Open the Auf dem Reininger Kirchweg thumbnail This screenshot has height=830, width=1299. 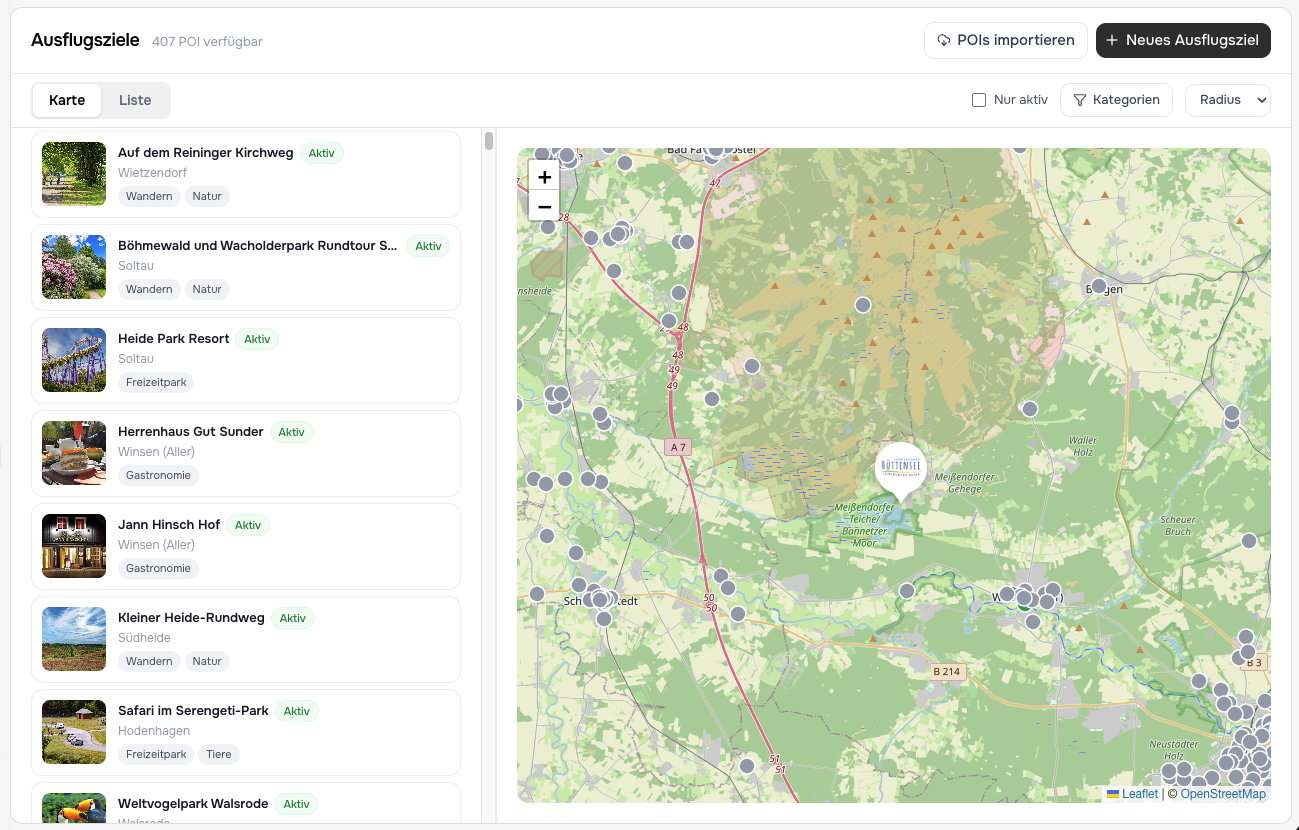point(74,174)
